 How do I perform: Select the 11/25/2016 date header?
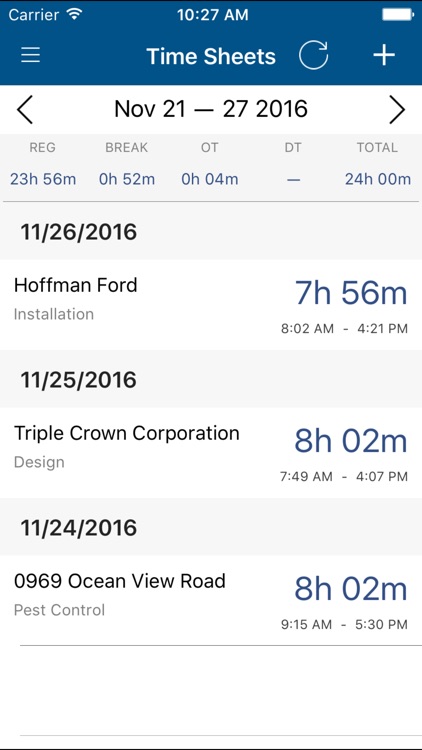pos(211,379)
